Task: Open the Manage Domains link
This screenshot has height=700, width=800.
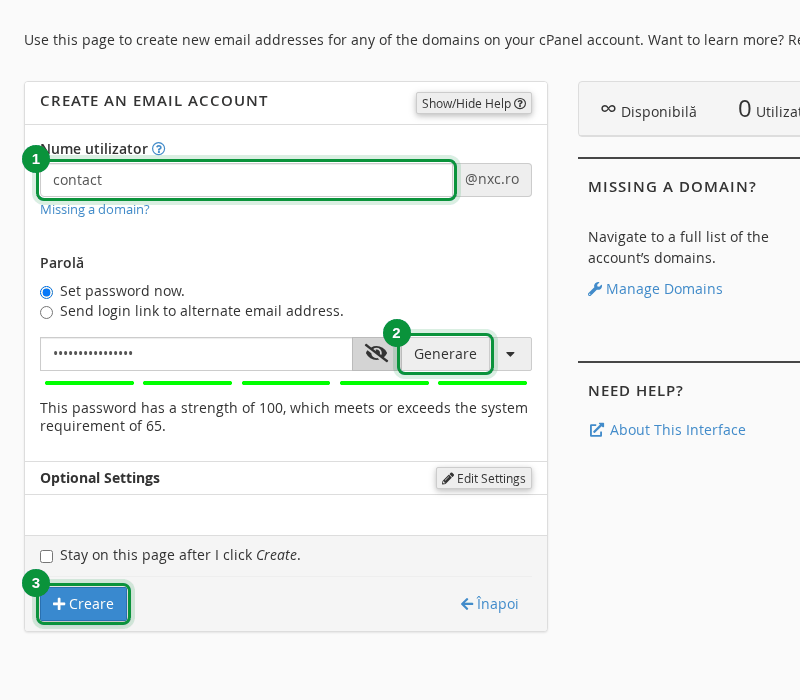Action: coord(655,289)
